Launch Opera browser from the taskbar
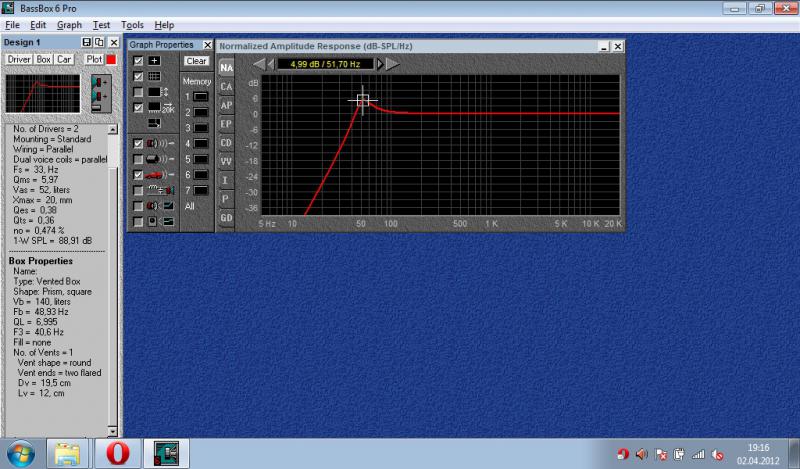 coord(117,454)
